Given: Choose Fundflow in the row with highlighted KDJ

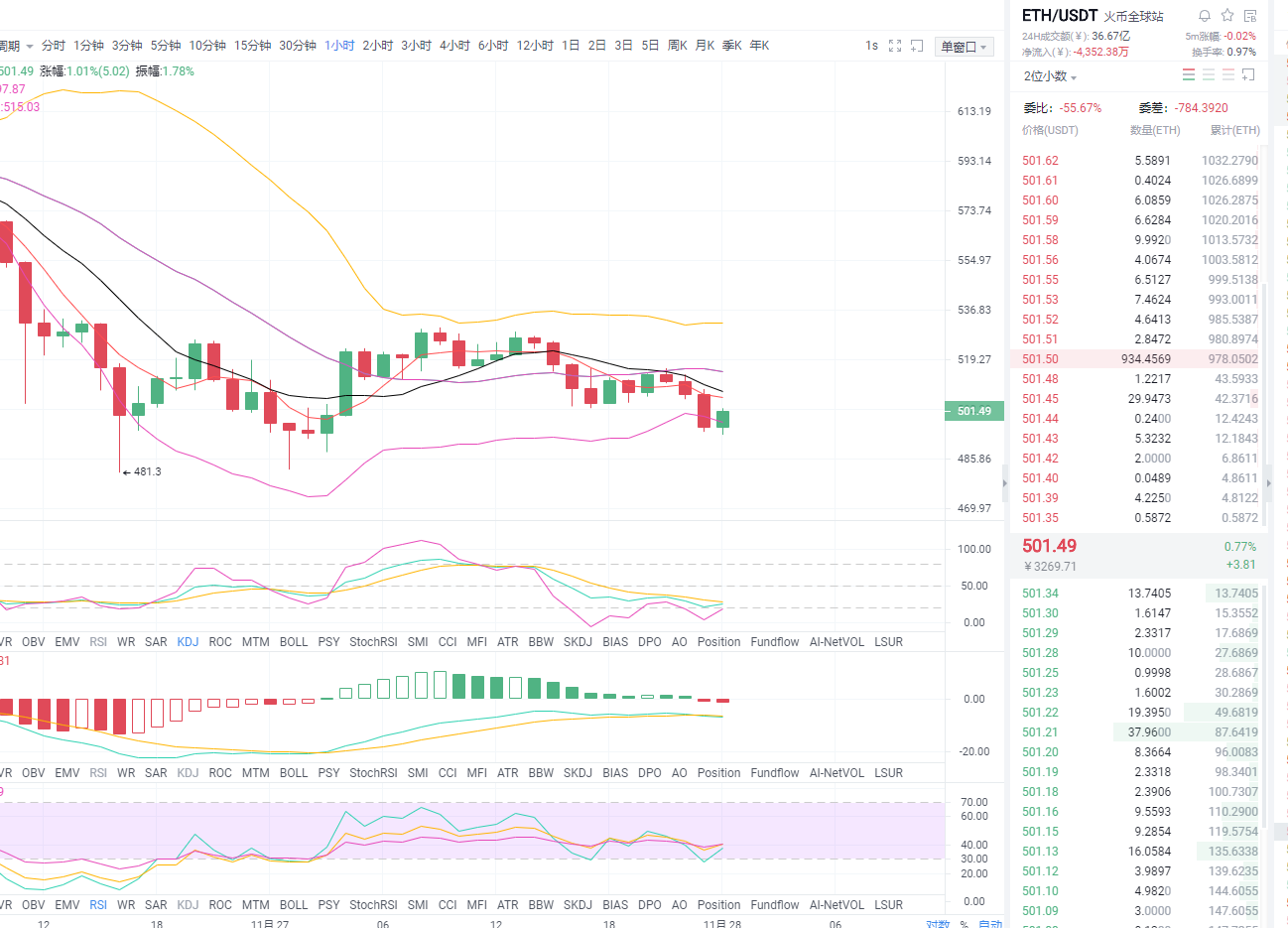Looking at the screenshot, I should [x=775, y=642].
